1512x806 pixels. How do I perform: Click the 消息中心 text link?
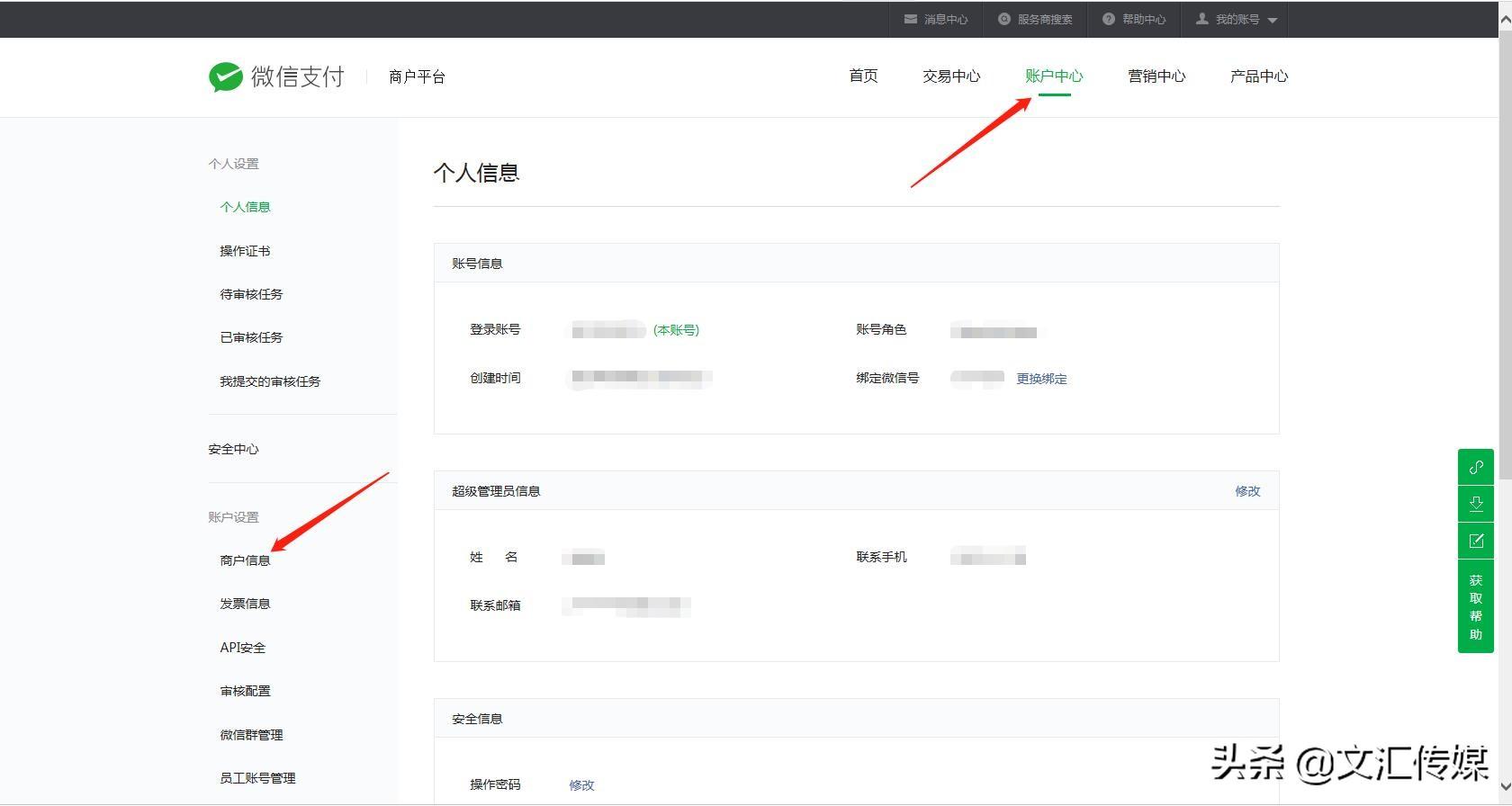(x=946, y=19)
